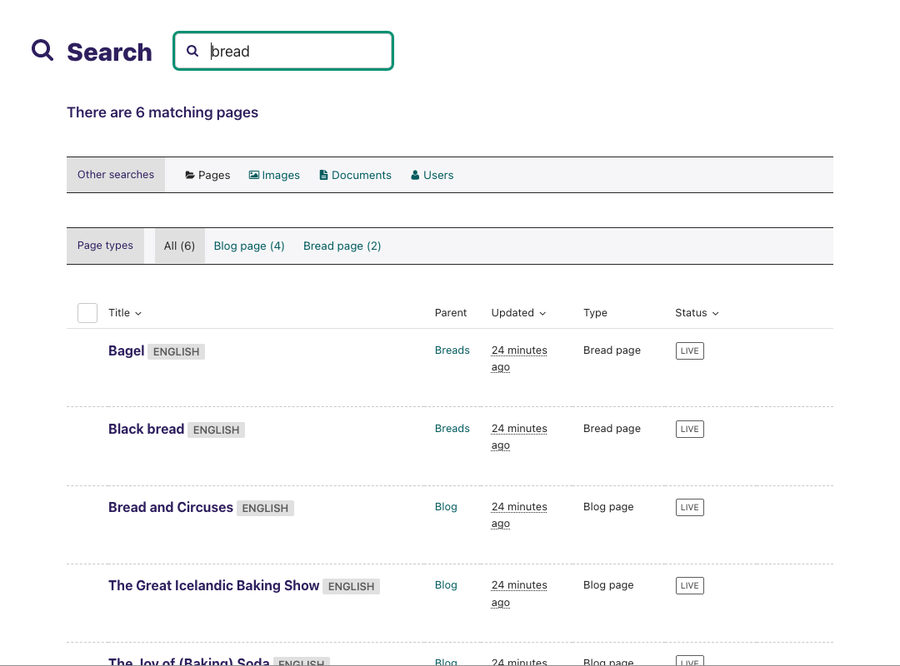The image size is (900, 666).
Task: Click the Parent column header
Action: coord(451,313)
